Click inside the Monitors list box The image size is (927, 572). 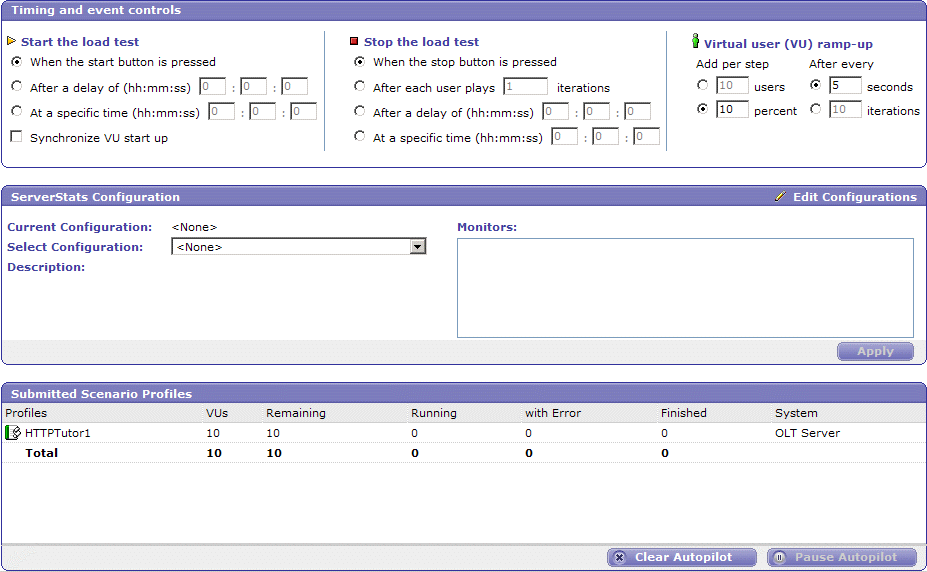click(x=685, y=288)
